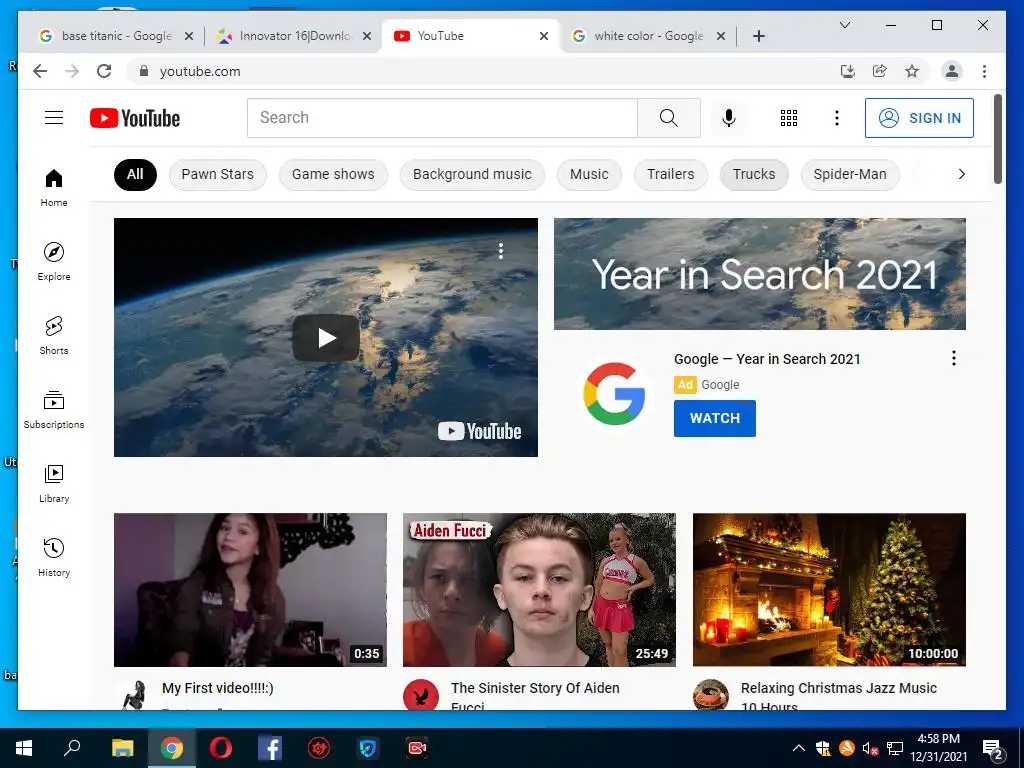The image size is (1024, 768).
Task: Click the Google G channel logo
Action: pyautogui.click(x=614, y=394)
